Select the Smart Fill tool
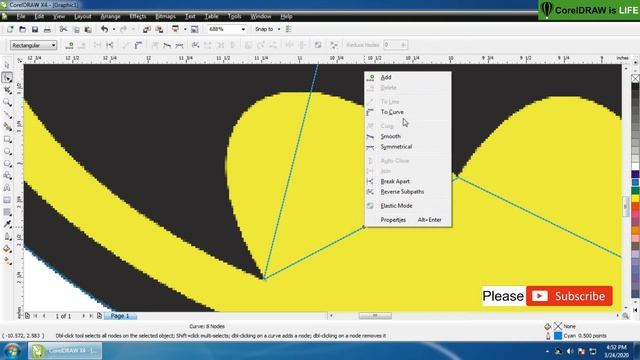 [7, 127]
